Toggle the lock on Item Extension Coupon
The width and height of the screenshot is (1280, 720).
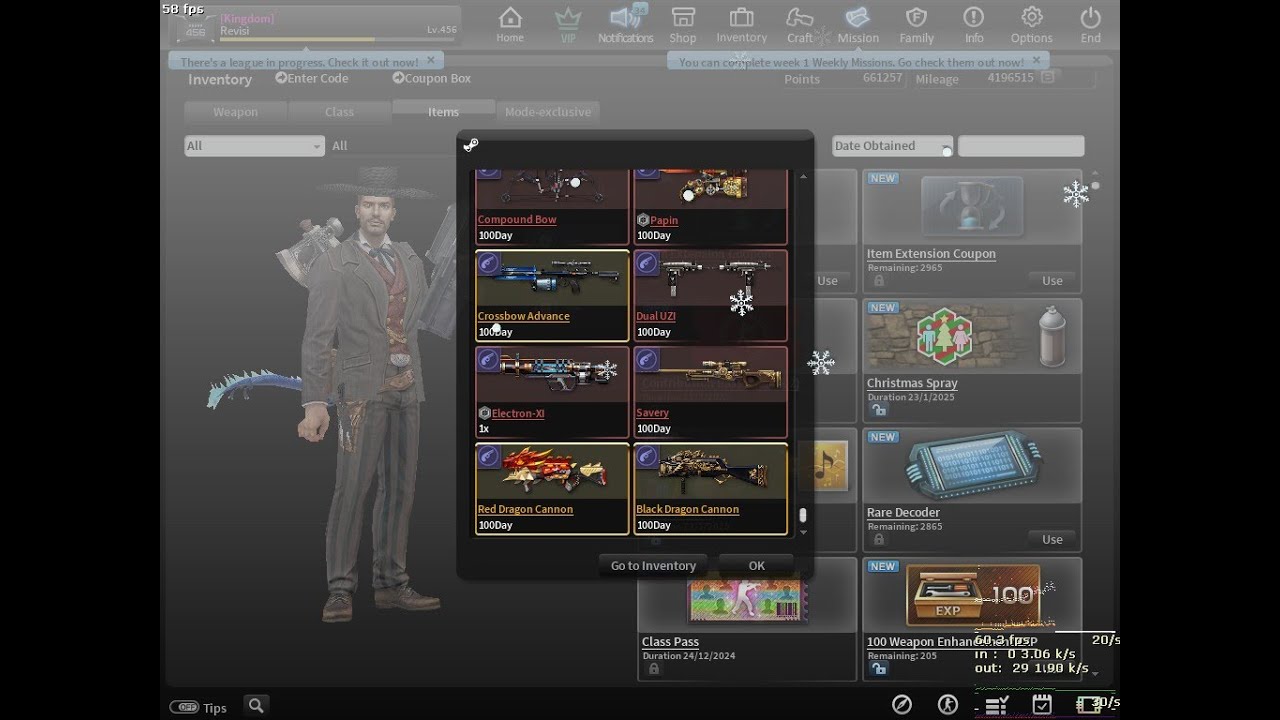pos(878,281)
